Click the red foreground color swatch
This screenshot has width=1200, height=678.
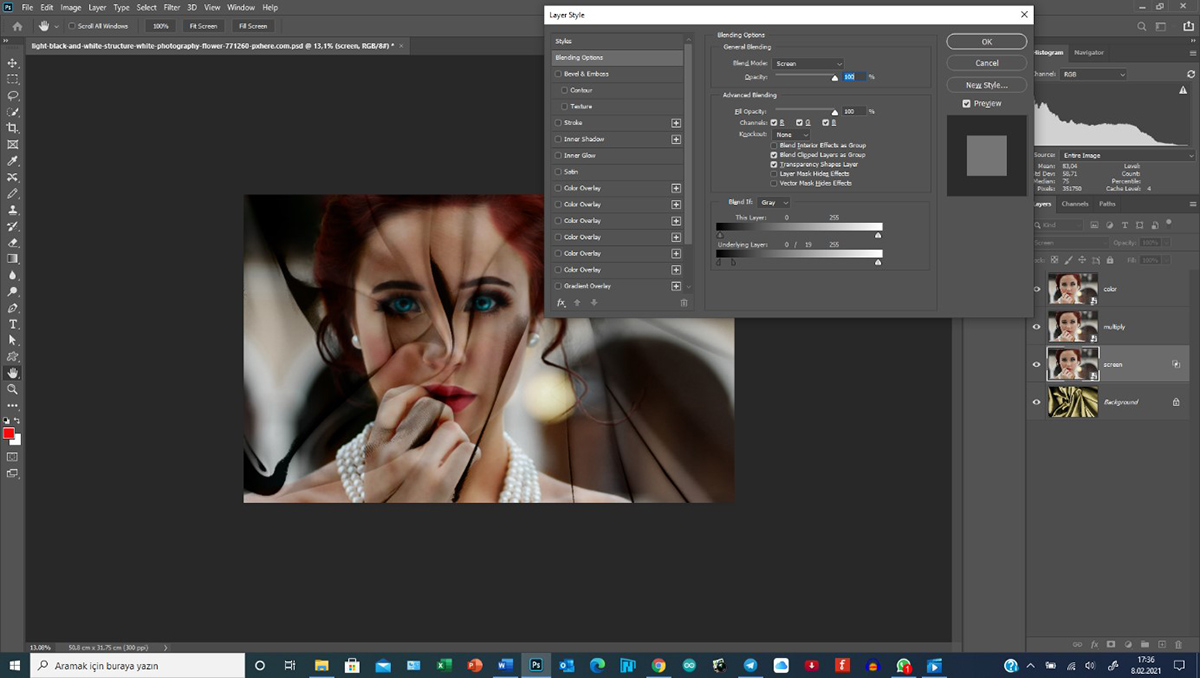[x=9, y=433]
